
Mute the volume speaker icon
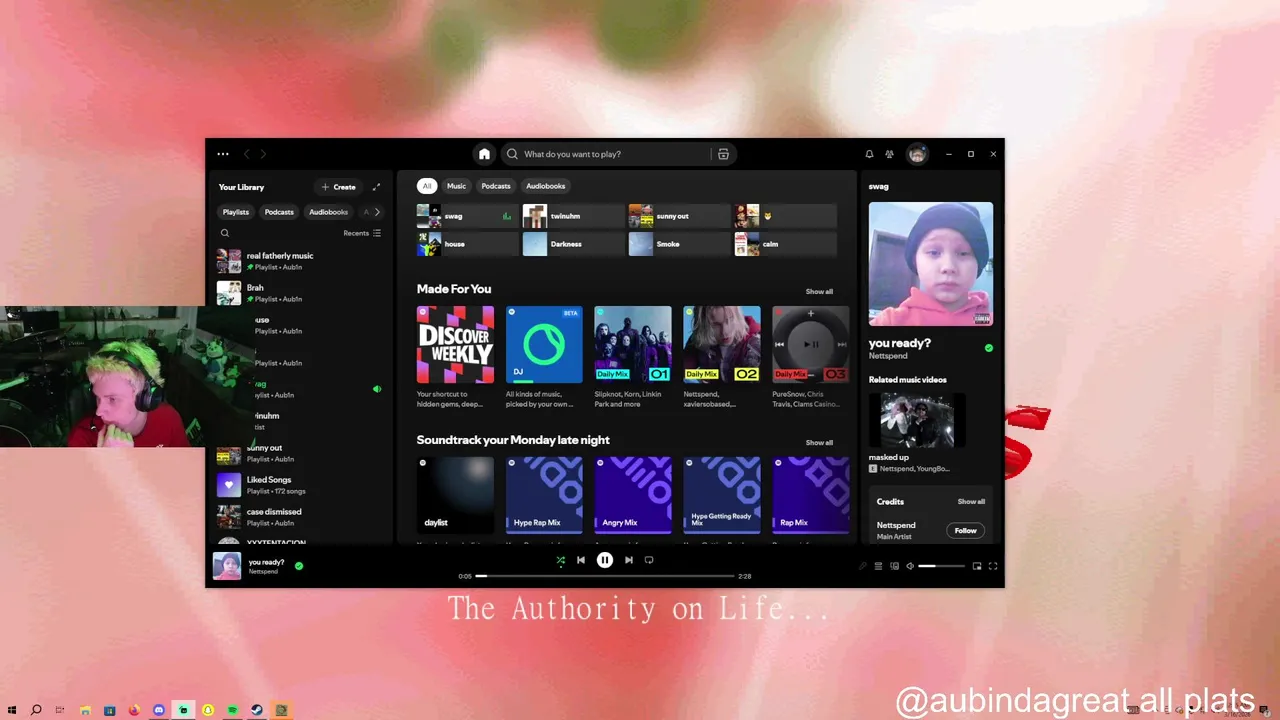point(910,566)
